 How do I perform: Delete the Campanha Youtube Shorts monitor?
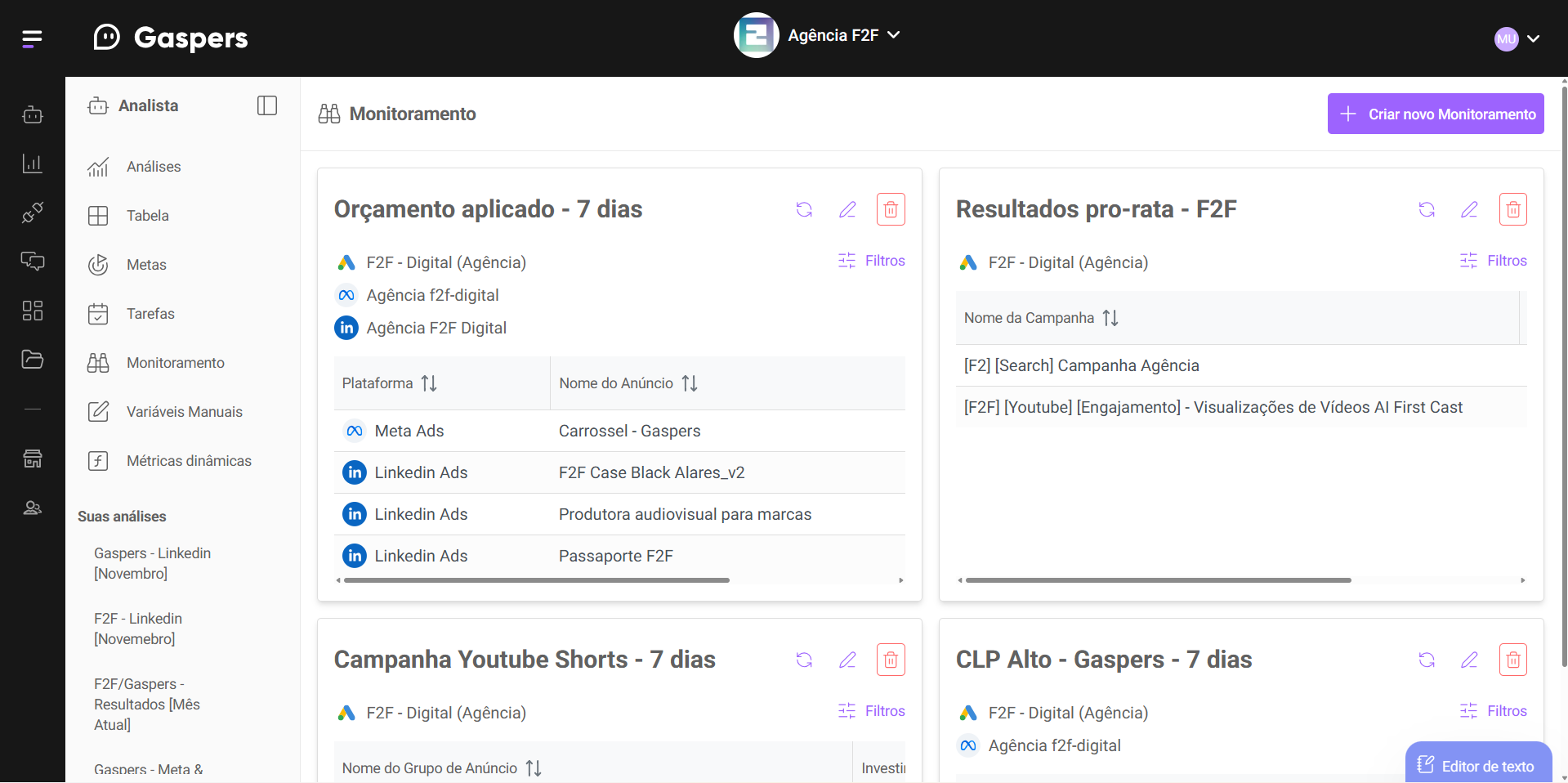(891, 660)
